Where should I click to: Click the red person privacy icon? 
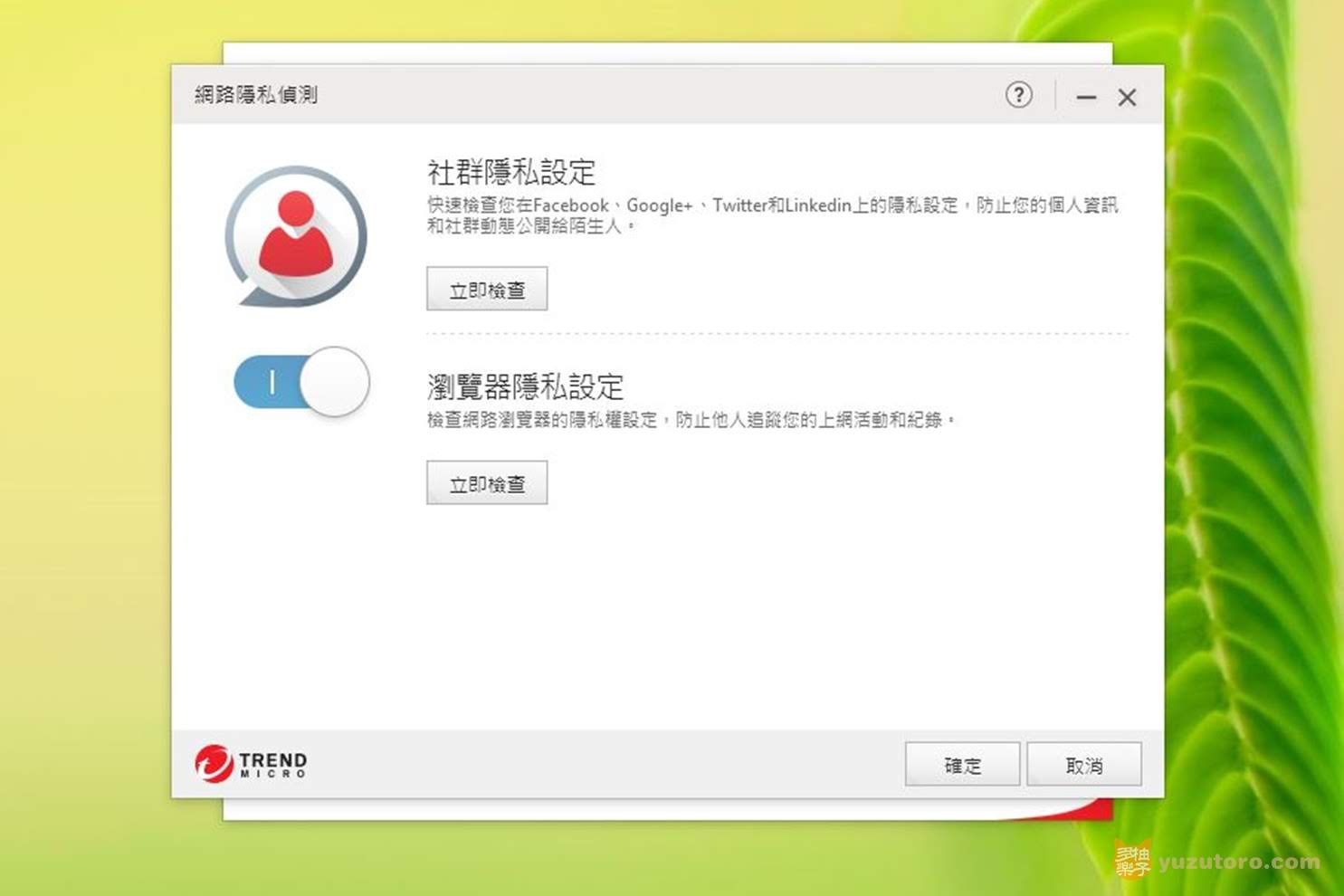point(296,236)
